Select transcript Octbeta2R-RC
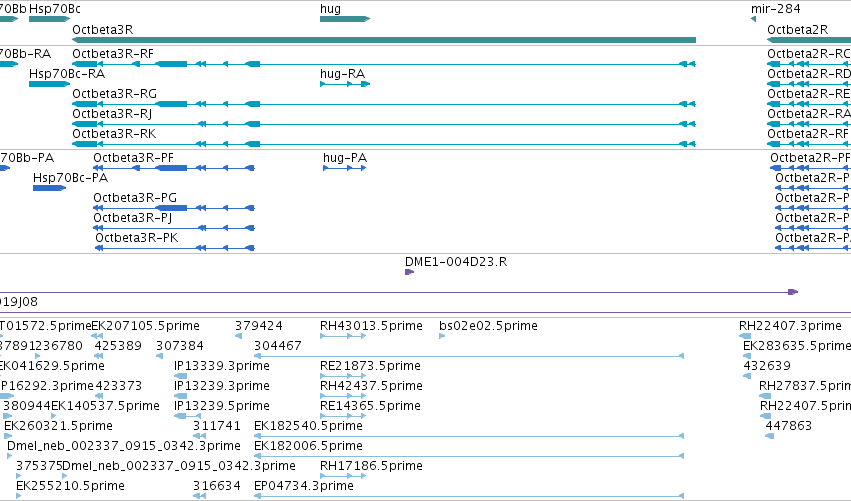 pos(809,54)
